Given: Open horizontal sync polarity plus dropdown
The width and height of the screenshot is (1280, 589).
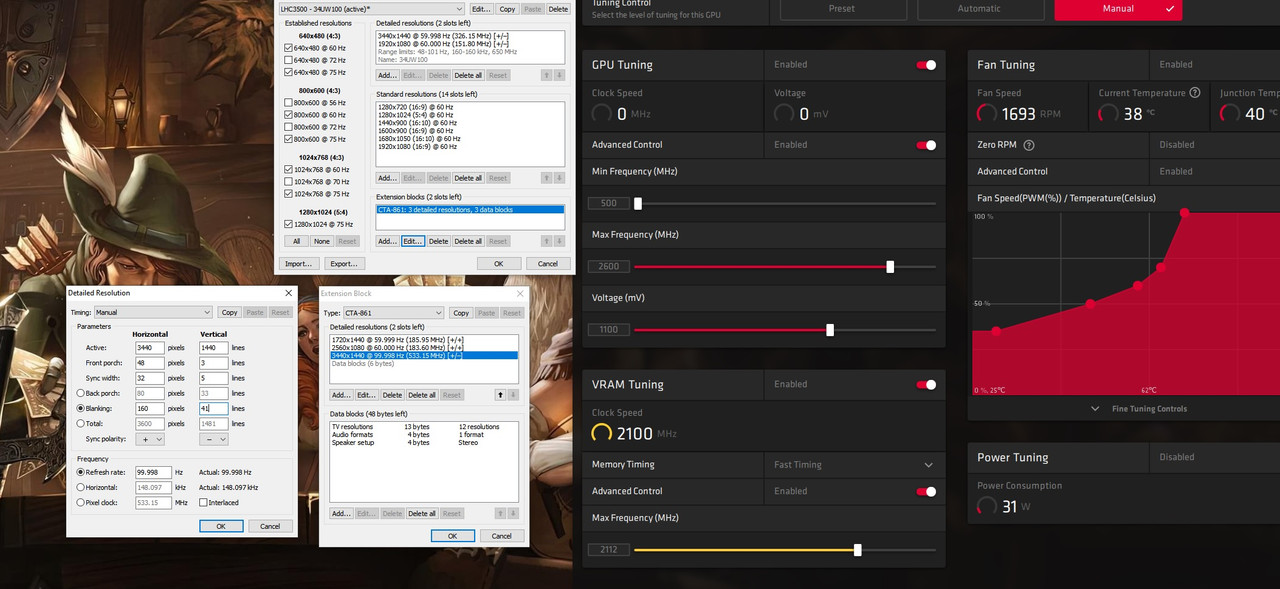Looking at the screenshot, I should (150, 439).
